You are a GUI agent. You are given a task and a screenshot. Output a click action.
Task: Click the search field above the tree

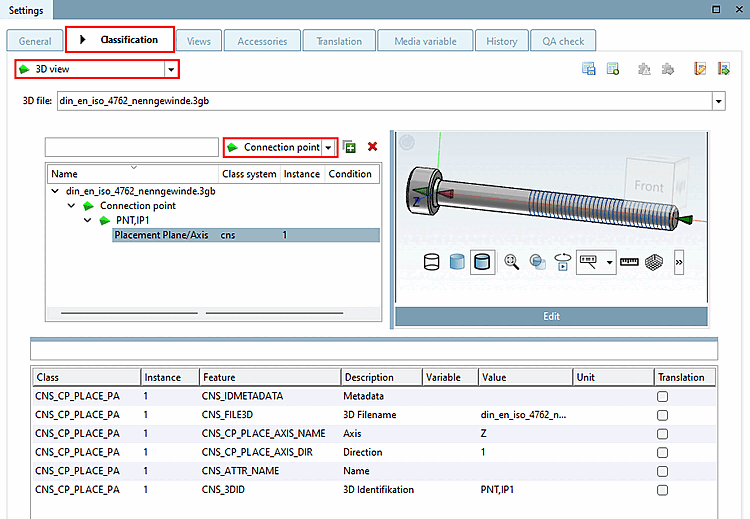click(x=132, y=147)
